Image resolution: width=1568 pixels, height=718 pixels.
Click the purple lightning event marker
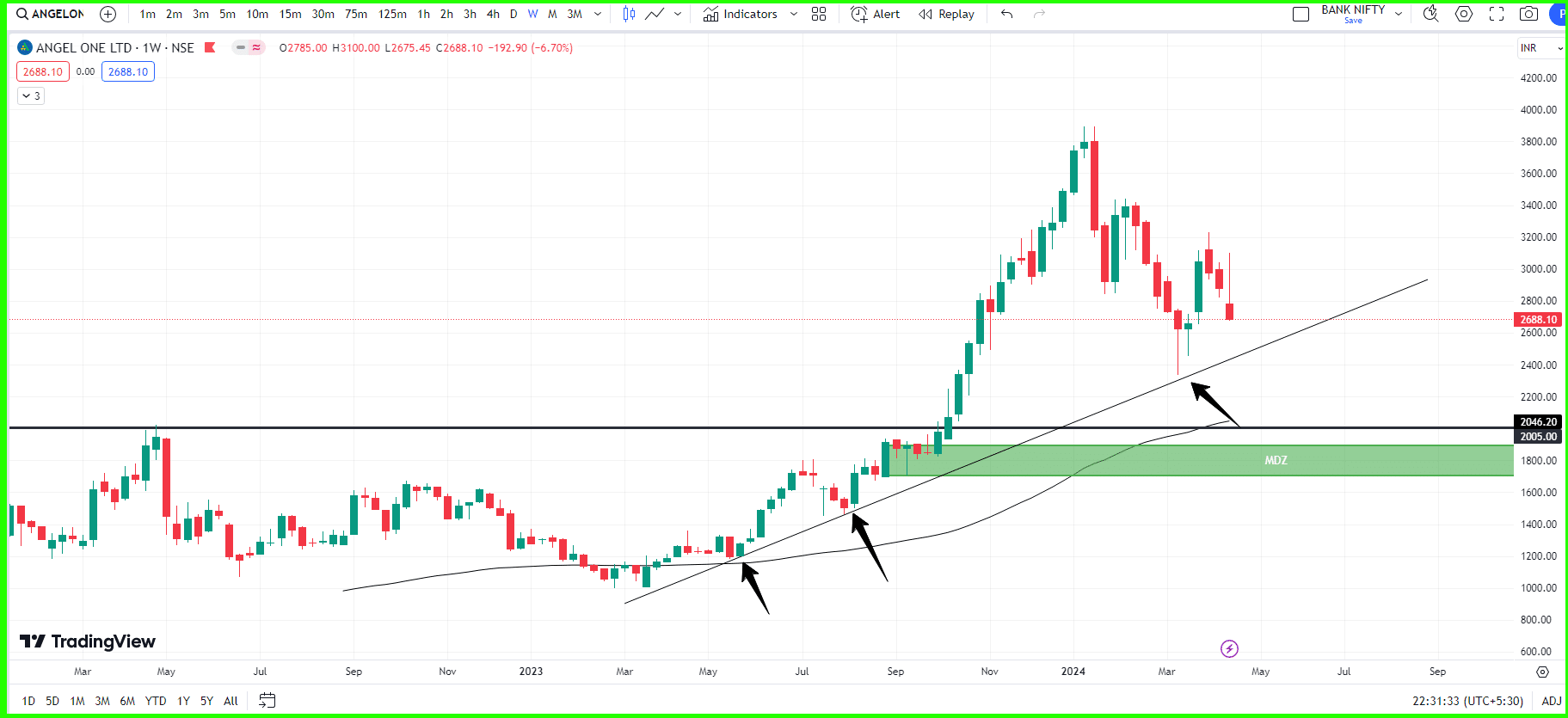(1229, 648)
